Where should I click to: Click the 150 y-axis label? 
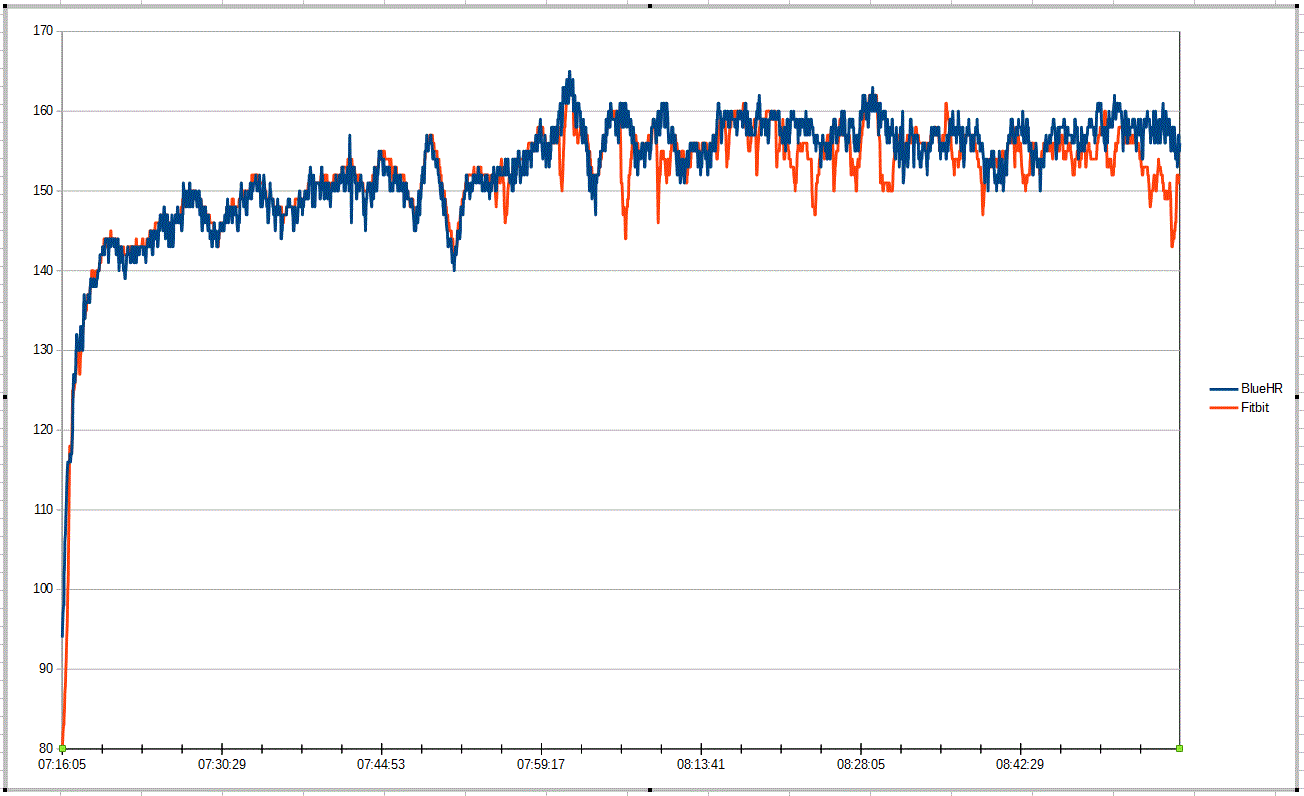tap(43, 190)
